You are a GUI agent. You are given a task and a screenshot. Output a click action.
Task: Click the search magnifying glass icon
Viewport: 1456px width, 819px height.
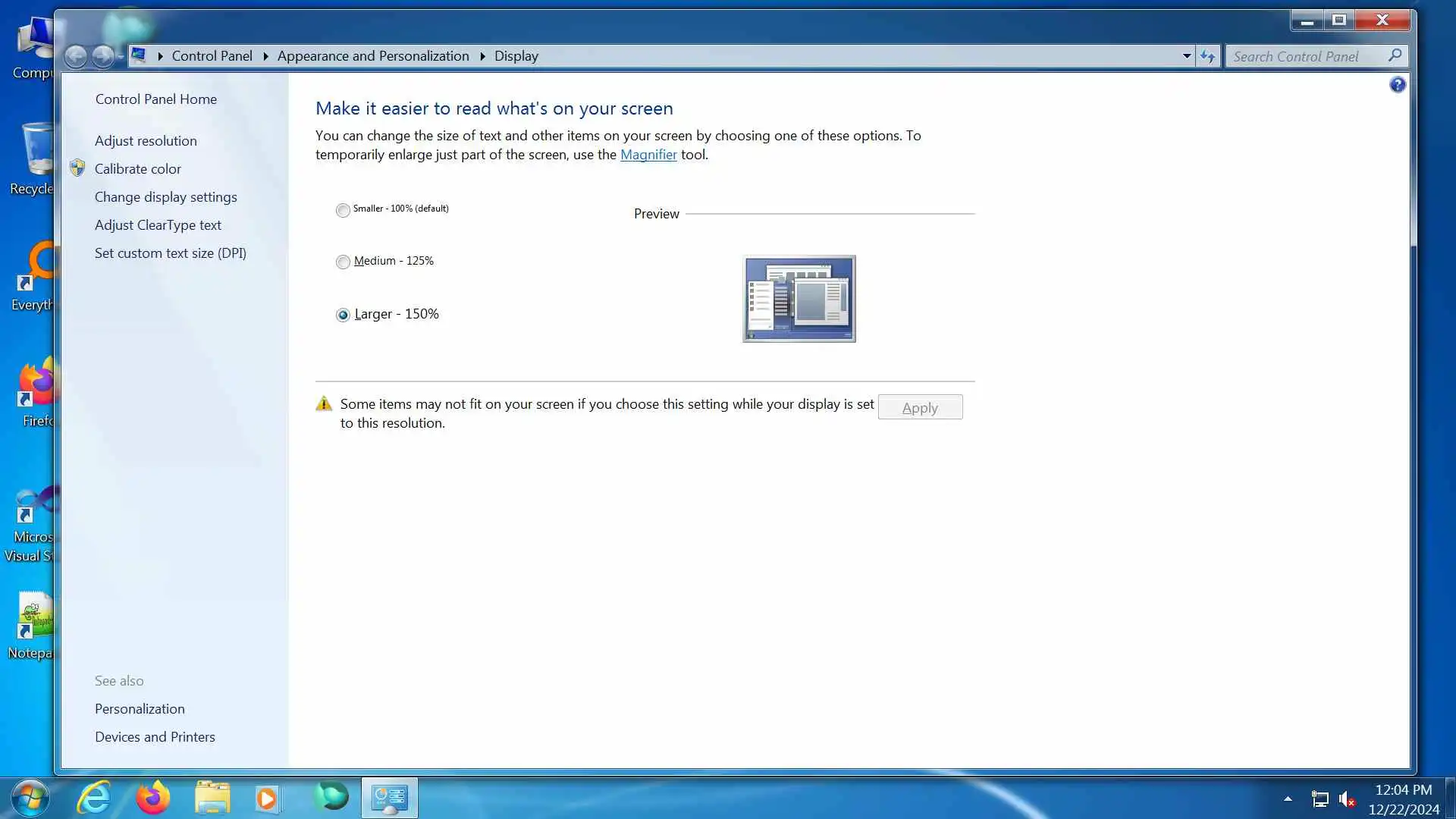click(x=1395, y=55)
